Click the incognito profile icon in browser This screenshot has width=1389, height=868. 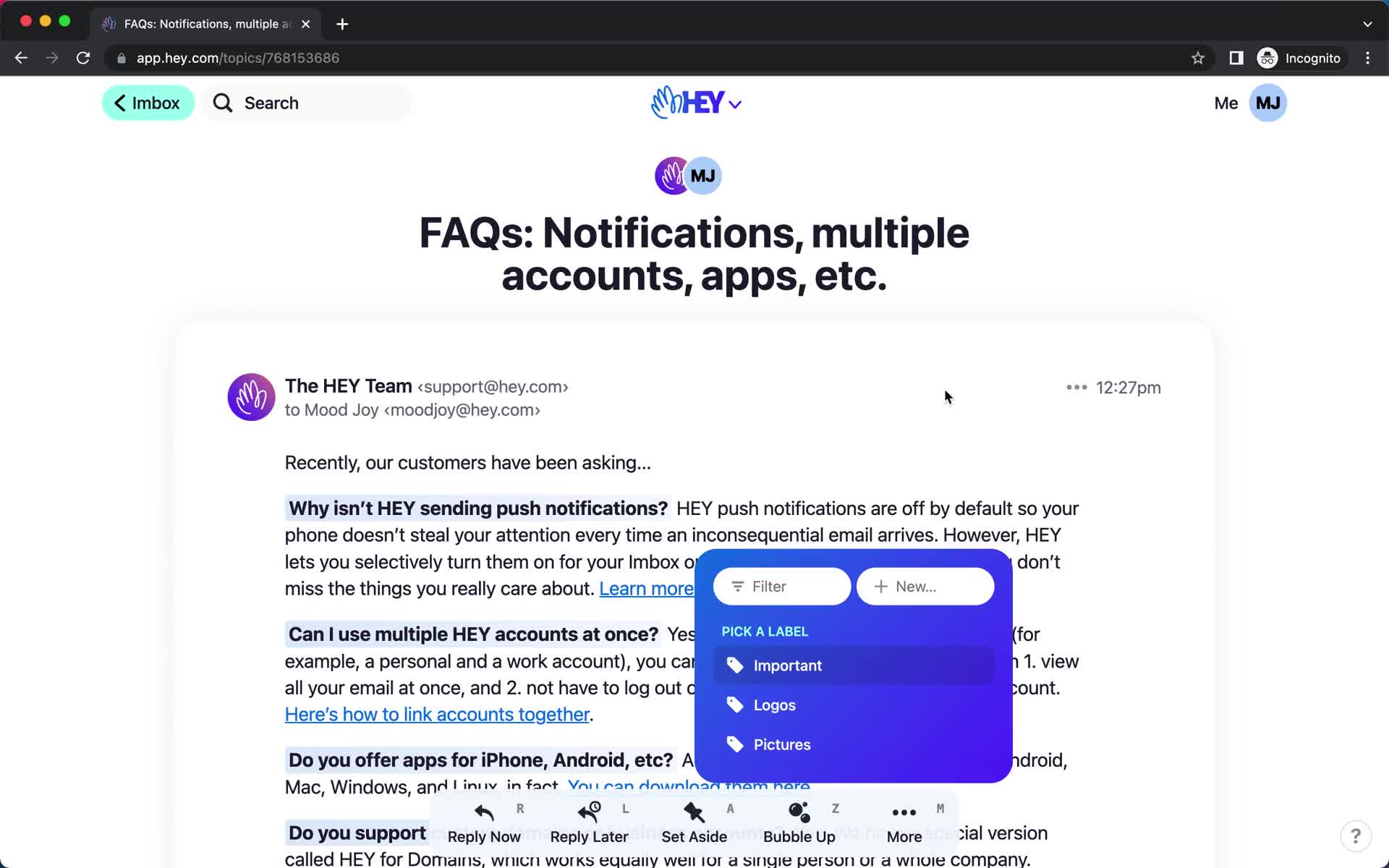click(1268, 58)
